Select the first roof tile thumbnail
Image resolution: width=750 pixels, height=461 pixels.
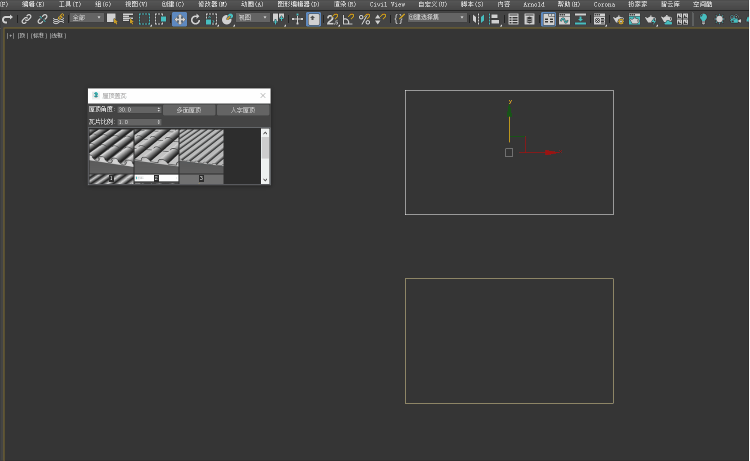coord(110,150)
